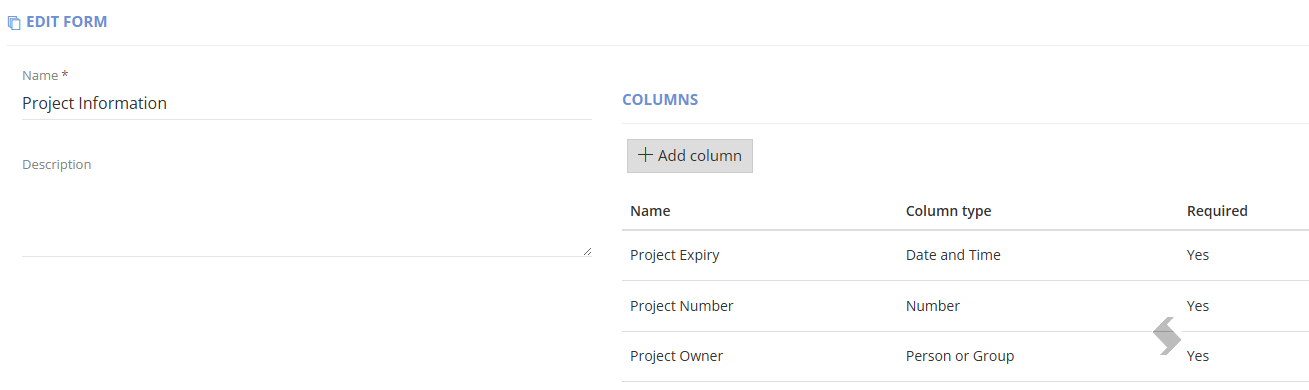
Task: Click the COLUMNS section heading
Action: [x=660, y=100]
